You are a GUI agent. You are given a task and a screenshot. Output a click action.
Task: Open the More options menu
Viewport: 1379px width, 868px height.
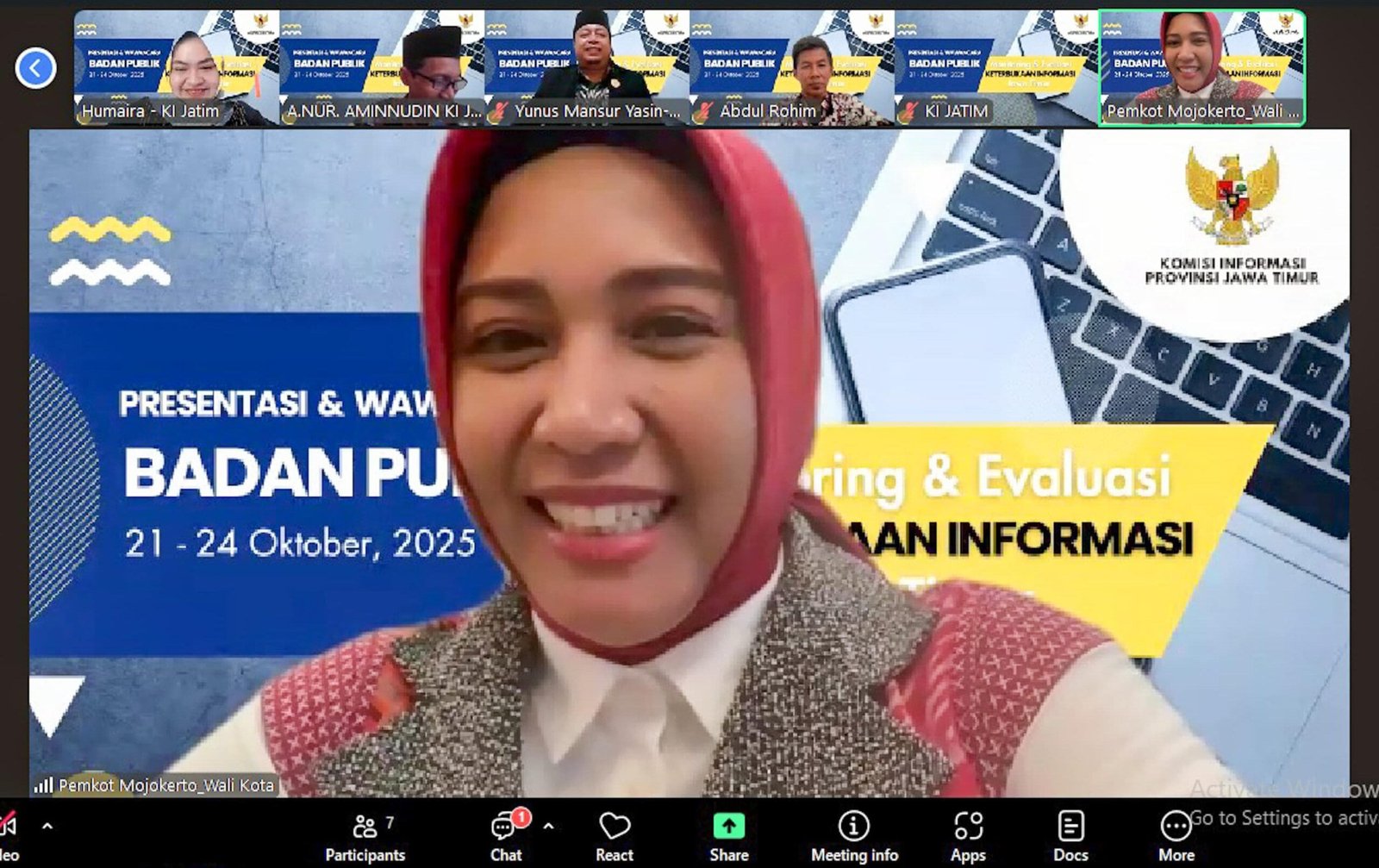(1176, 836)
